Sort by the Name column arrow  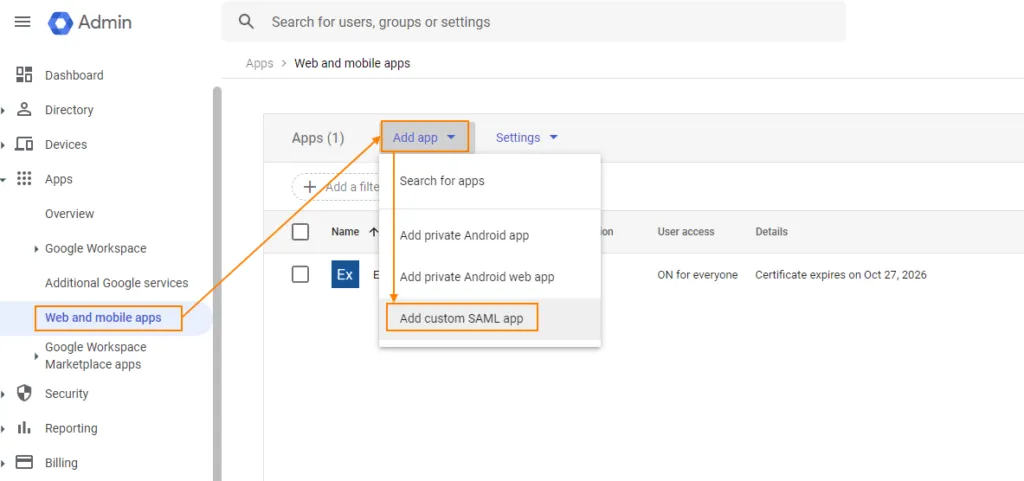click(374, 232)
